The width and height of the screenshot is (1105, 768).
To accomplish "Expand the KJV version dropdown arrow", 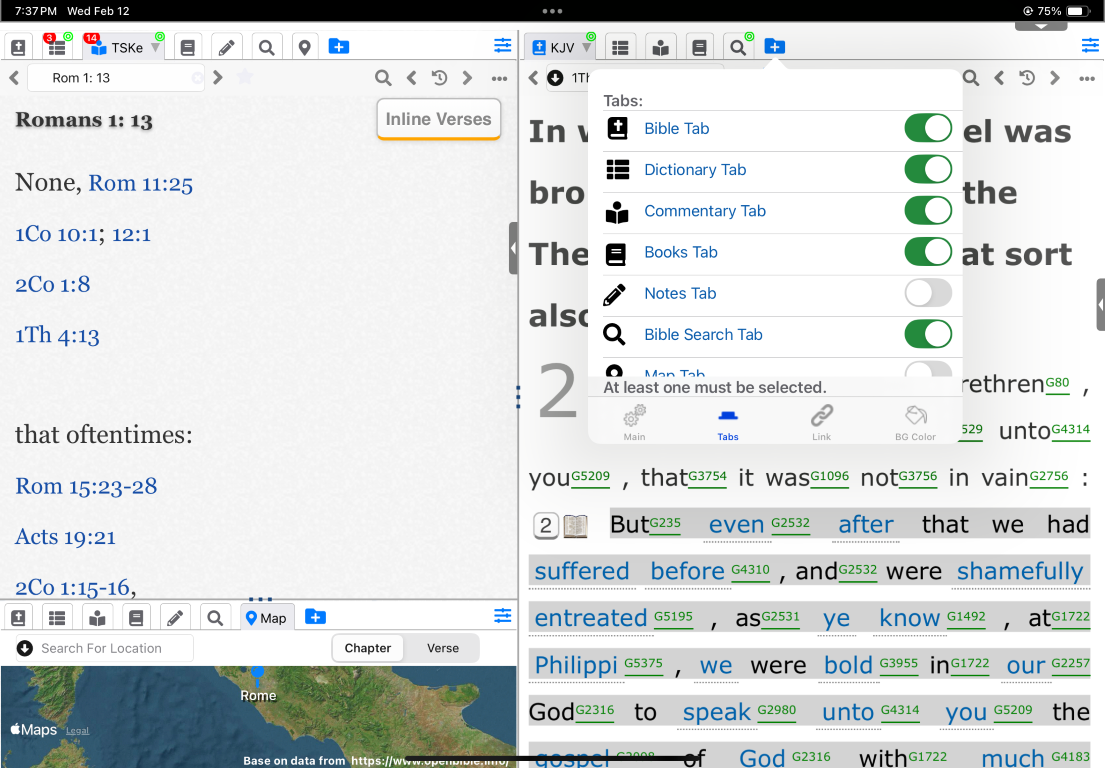I will tap(587, 48).
